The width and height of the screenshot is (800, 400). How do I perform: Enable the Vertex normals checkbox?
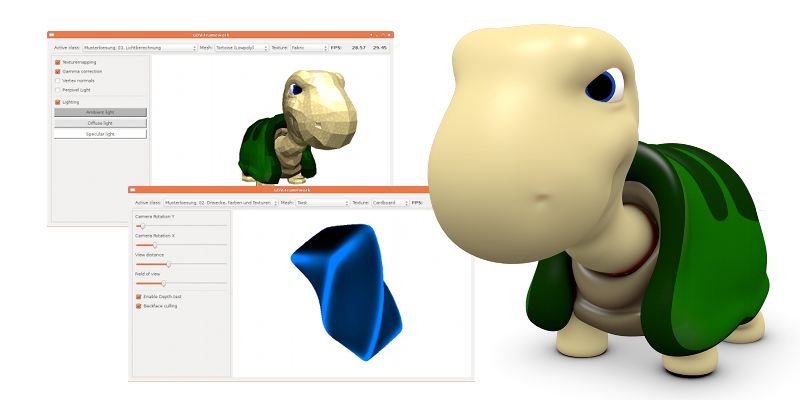click(58, 81)
